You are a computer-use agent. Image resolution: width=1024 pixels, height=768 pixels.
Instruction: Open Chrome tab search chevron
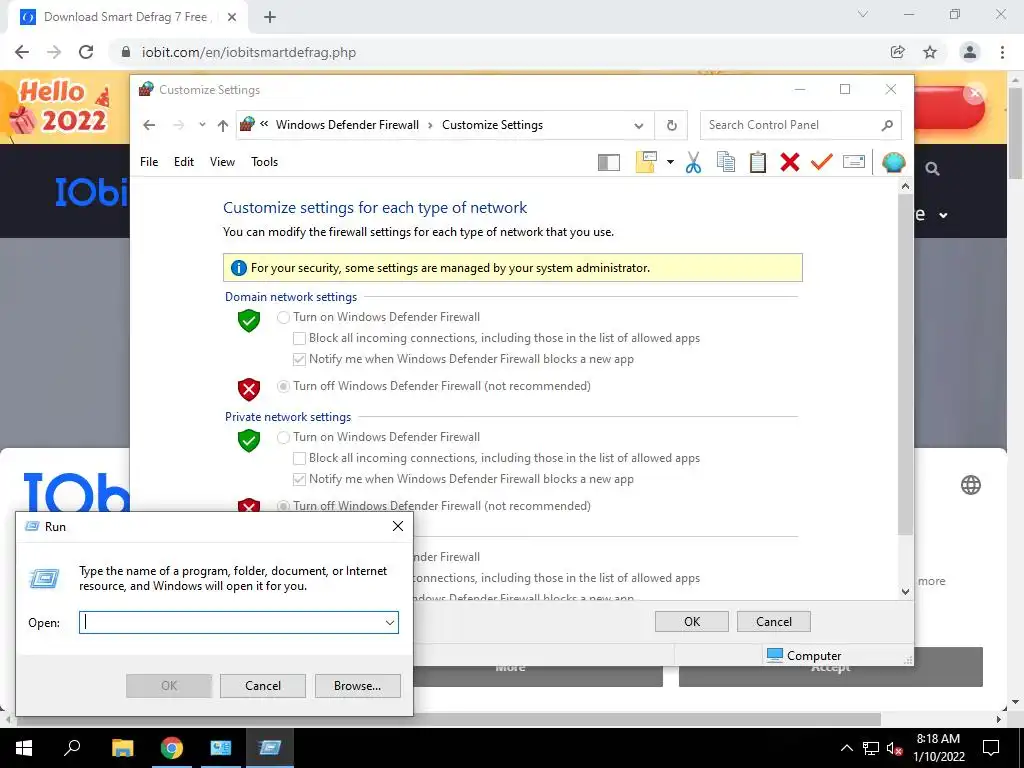pos(863,14)
